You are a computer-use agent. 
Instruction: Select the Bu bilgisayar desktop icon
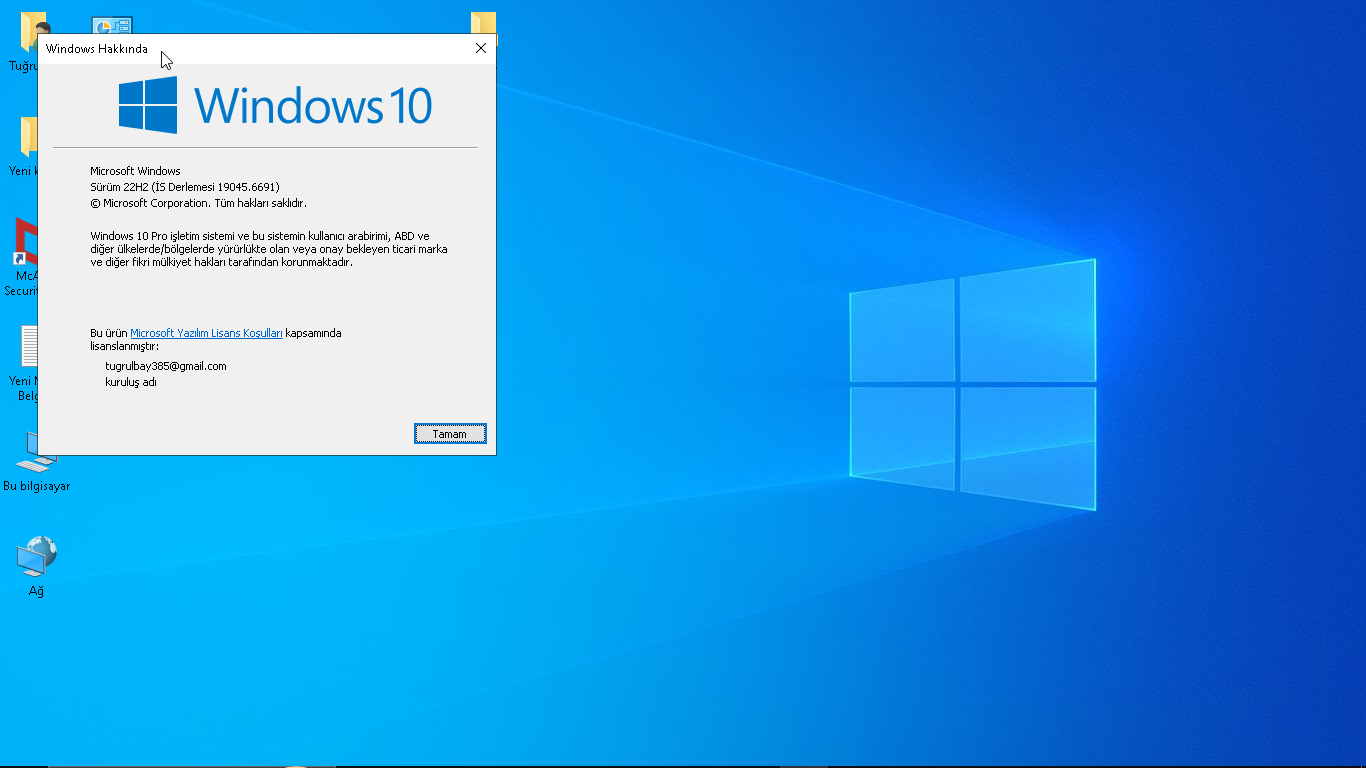pos(36,462)
